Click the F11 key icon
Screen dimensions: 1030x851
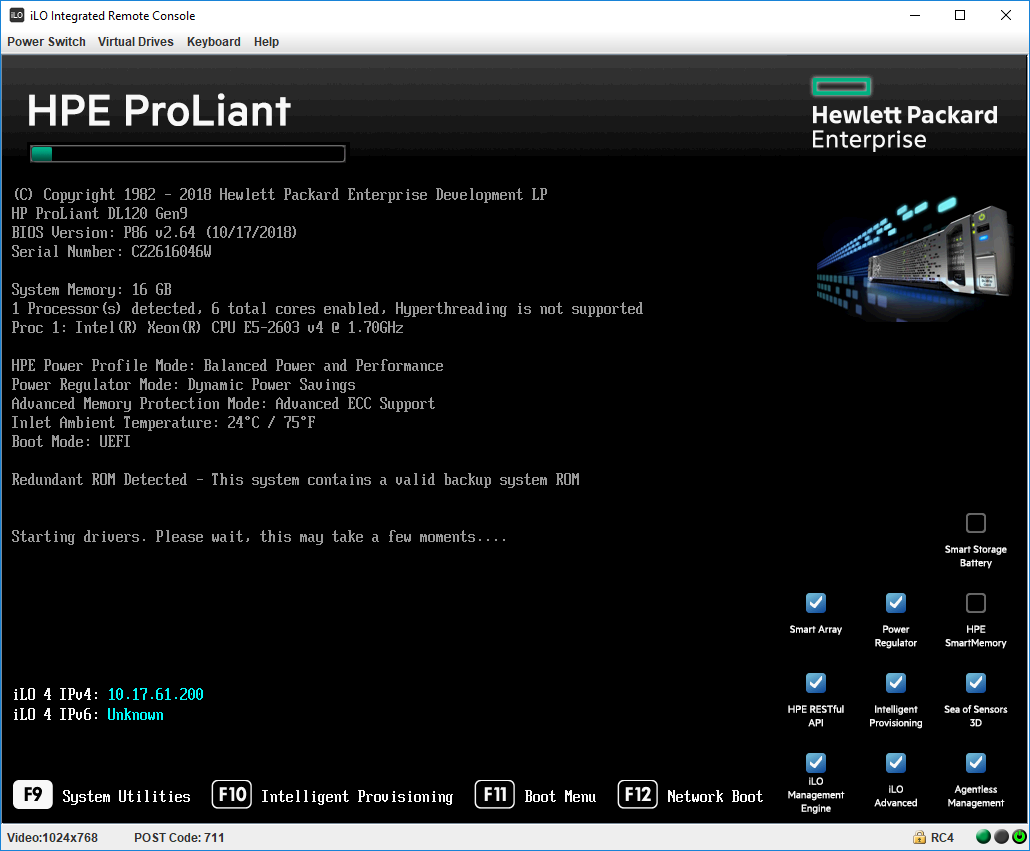[495, 795]
